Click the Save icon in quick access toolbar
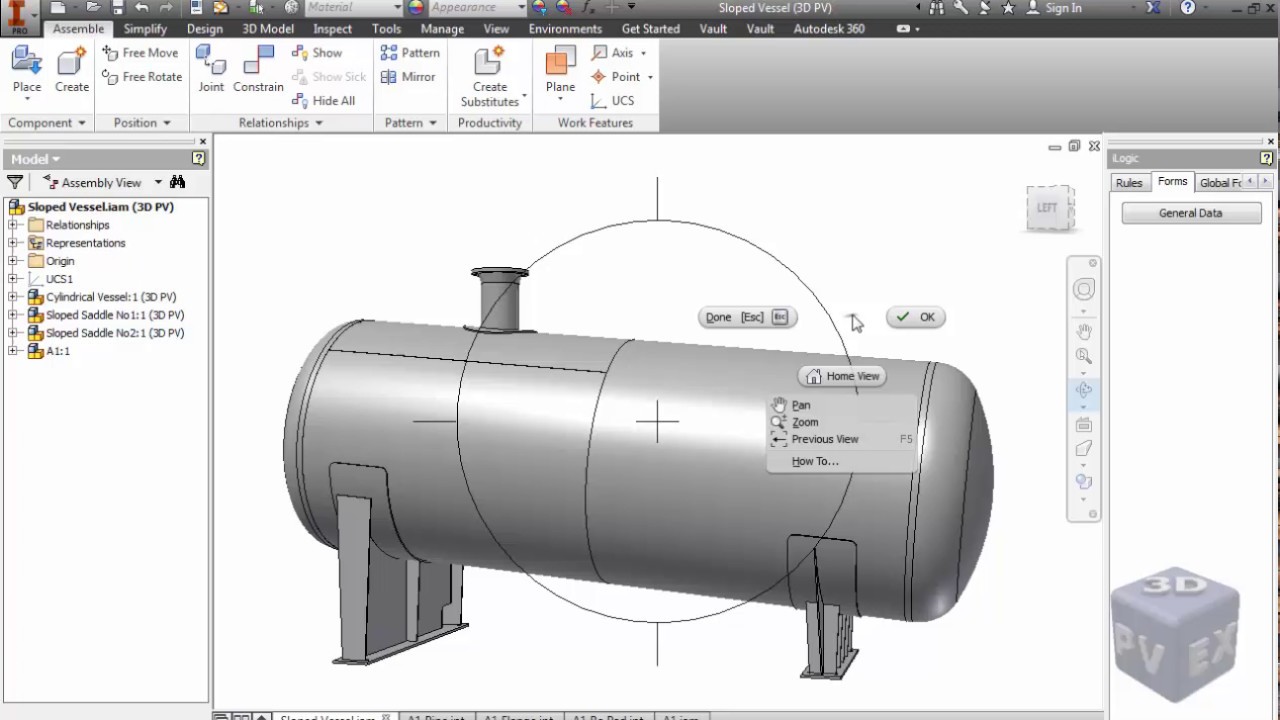The width and height of the screenshot is (1280, 720). [x=118, y=8]
